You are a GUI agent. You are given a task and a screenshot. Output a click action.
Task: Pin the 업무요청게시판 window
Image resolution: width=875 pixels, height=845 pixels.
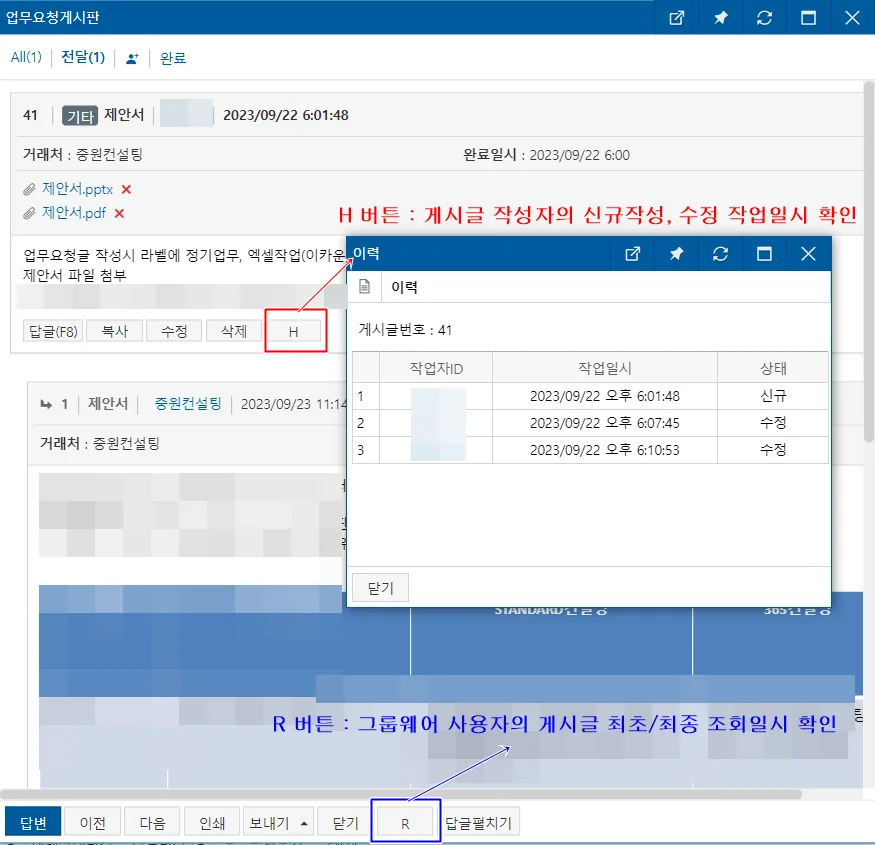(720, 18)
